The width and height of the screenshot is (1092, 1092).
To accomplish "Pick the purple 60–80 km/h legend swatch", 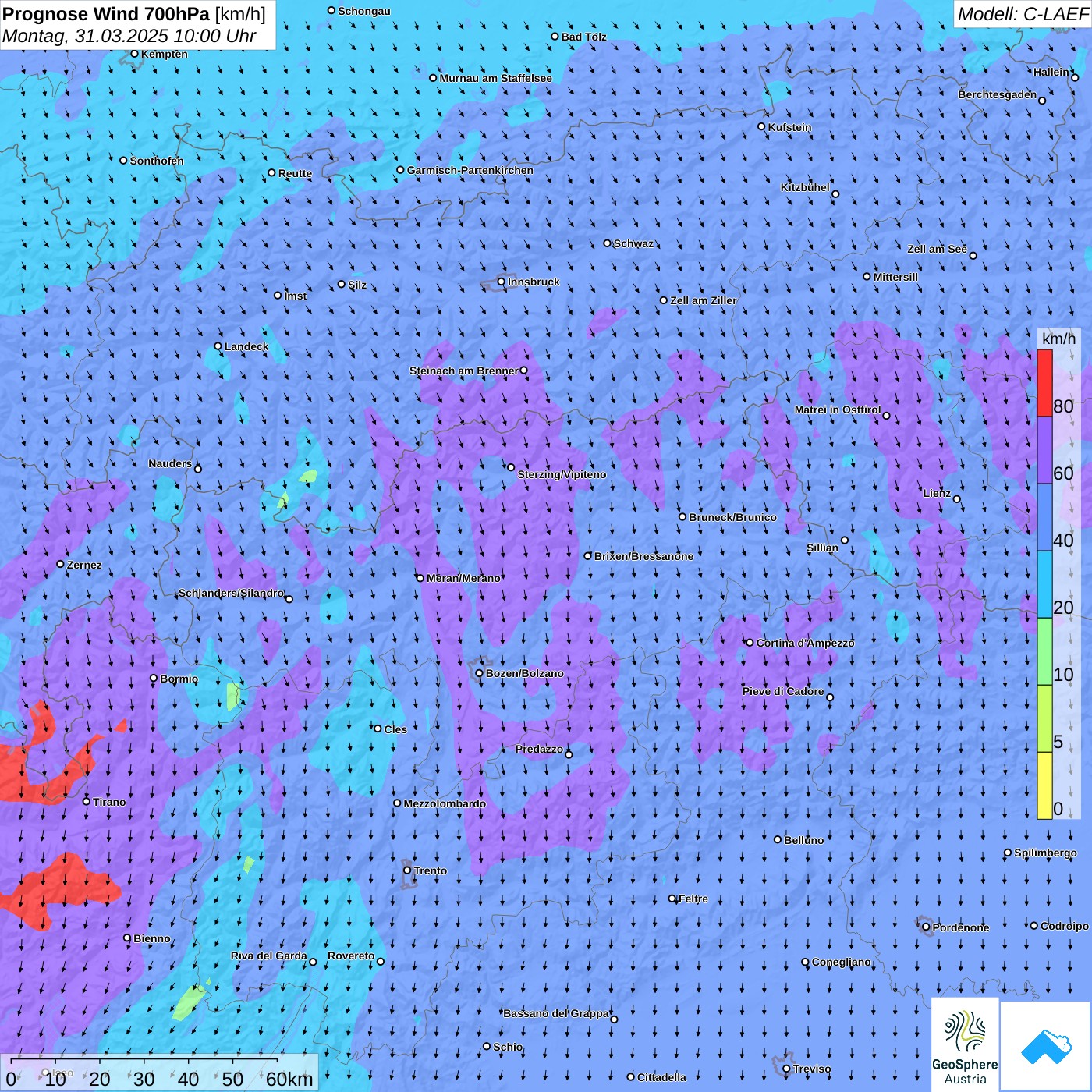I will [1044, 451].
